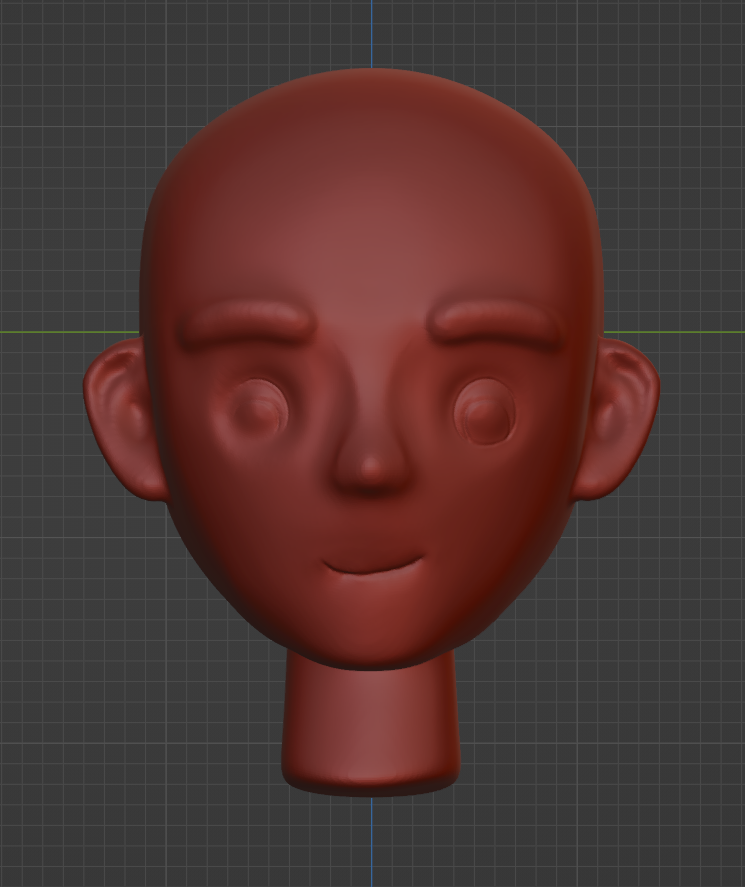Click the eyebrow on the screen's right side
The height and width of the screenshot is (887, 745).
496,323
